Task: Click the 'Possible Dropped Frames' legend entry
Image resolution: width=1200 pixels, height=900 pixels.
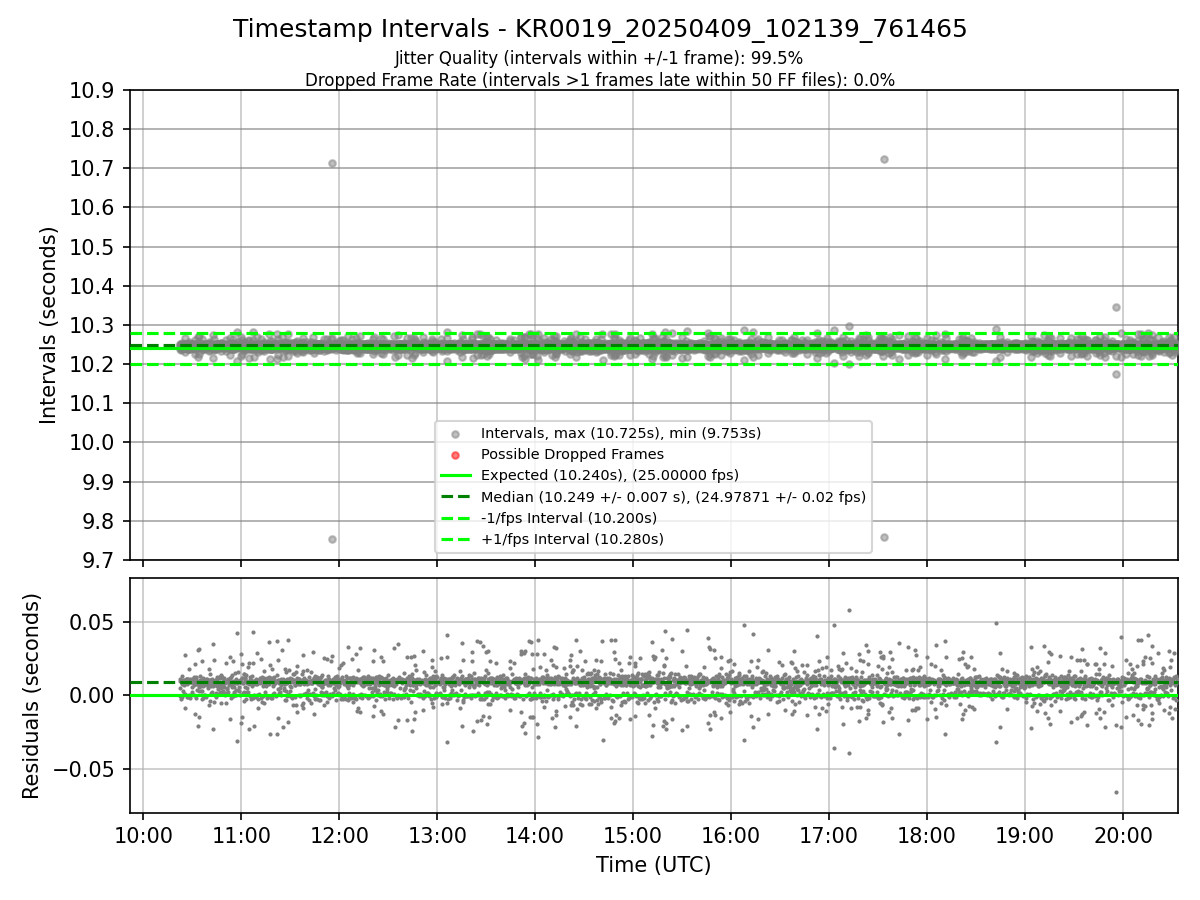Action: click(572, 454)
